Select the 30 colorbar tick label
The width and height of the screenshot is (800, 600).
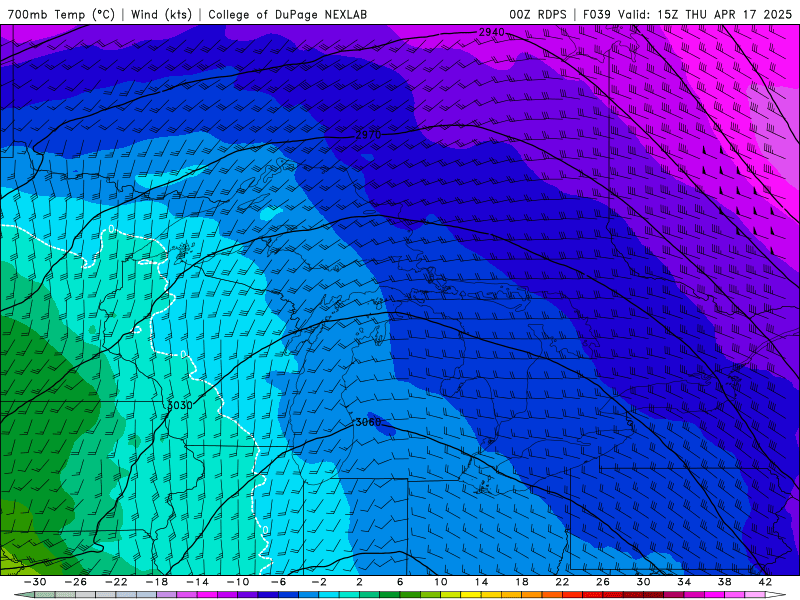(643, 582)
